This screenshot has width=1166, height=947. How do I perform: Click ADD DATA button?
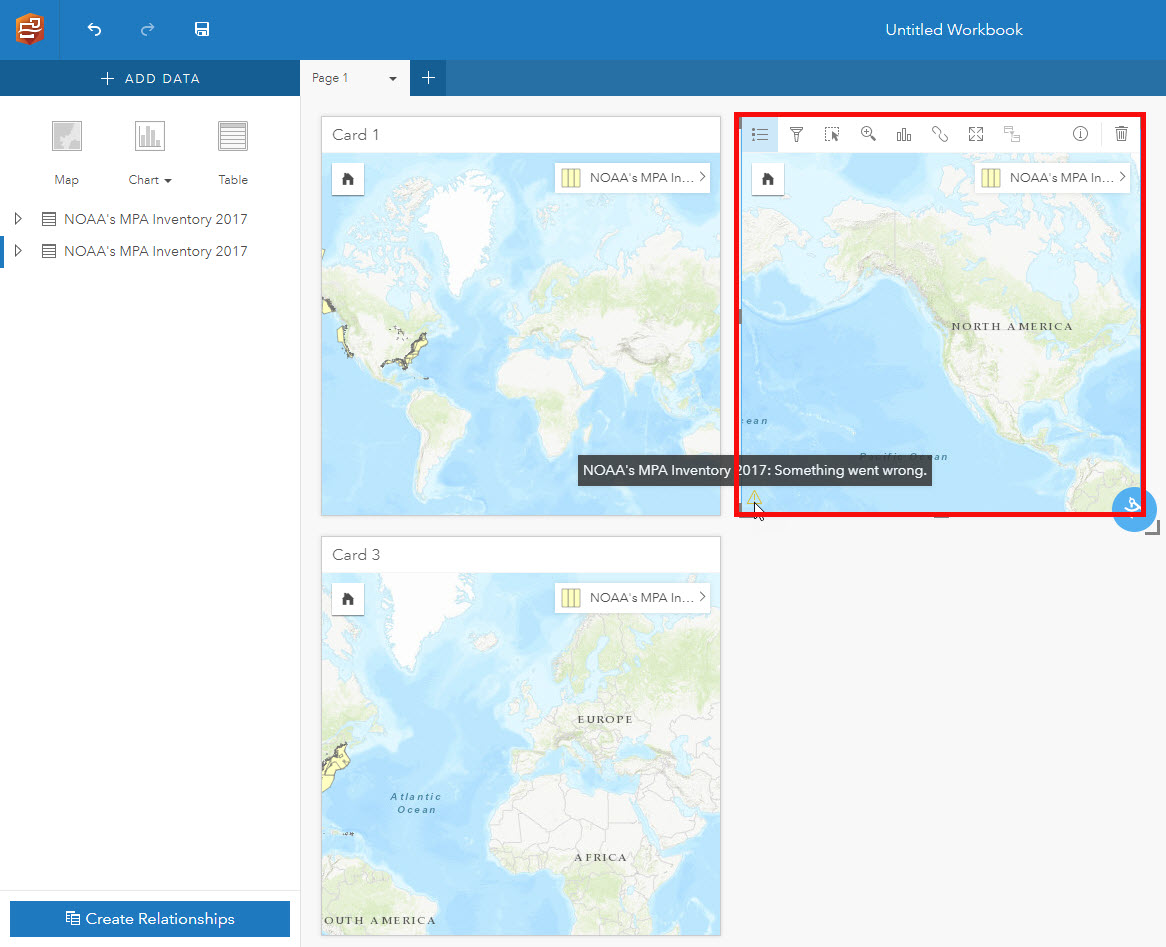149,78
